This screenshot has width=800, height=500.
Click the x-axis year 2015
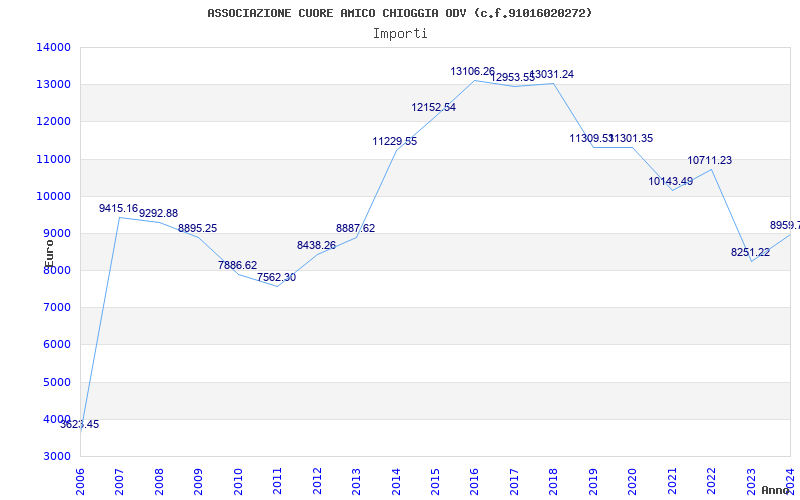point(435,481)
